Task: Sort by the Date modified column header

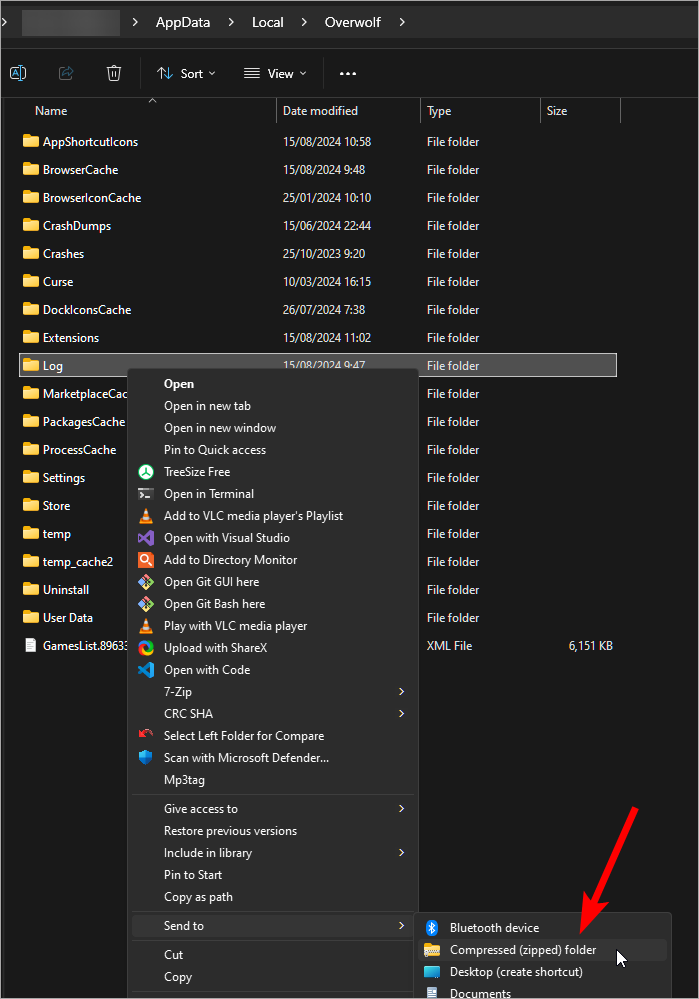Action: [x=320, y=111]
